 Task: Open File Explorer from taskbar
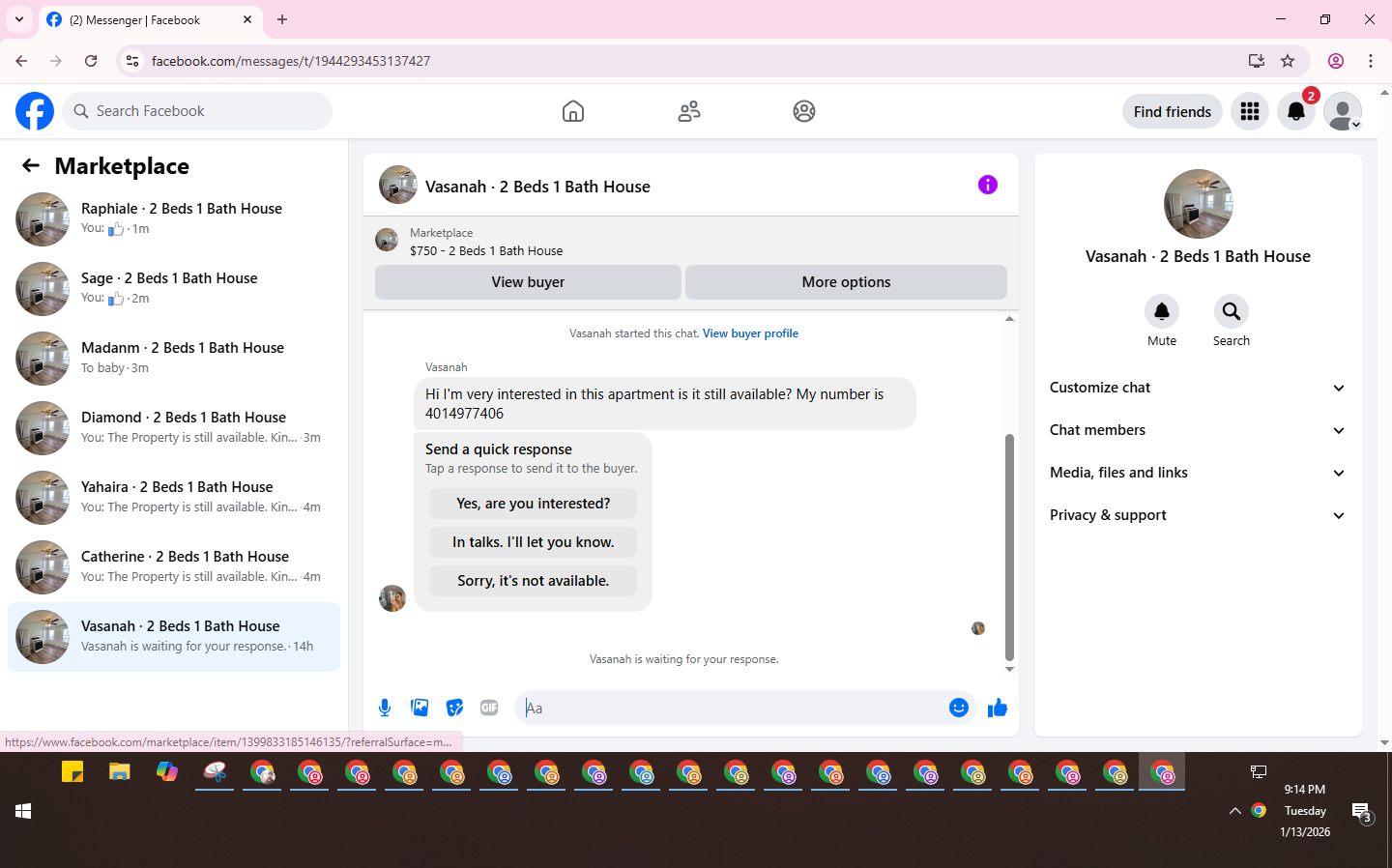pos(120,771)
